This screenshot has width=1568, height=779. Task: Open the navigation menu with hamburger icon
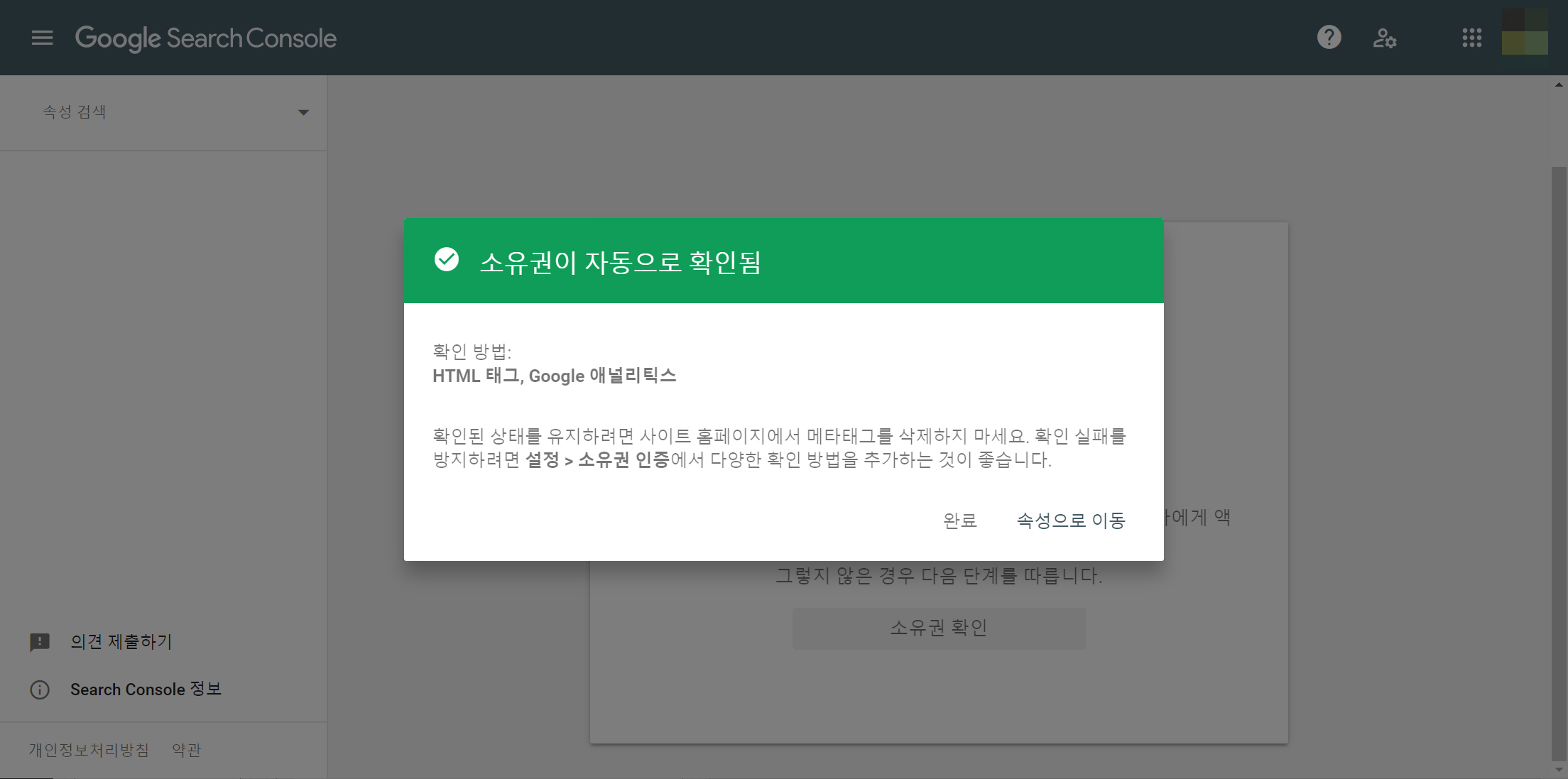42,38
